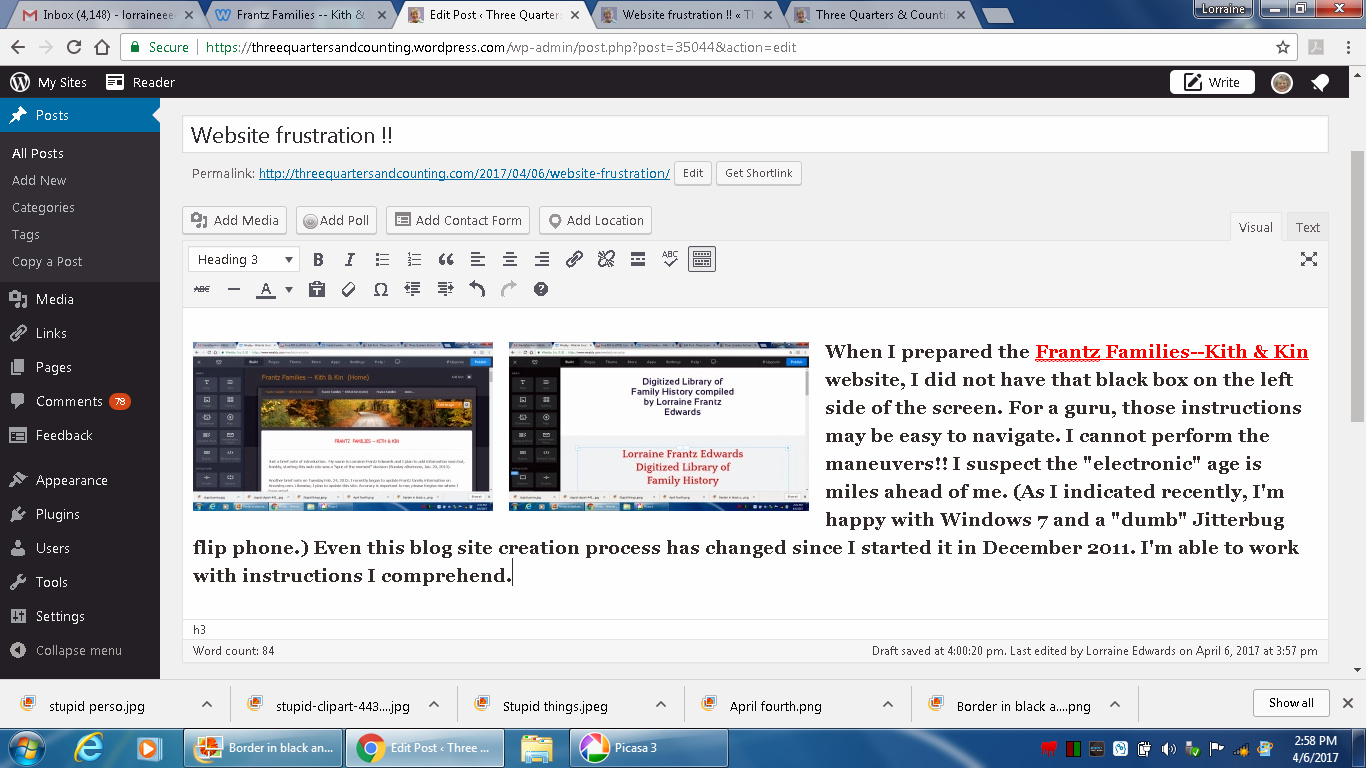
Task: Switch to the Text editor tab
Action: (x=1307, y=227)
